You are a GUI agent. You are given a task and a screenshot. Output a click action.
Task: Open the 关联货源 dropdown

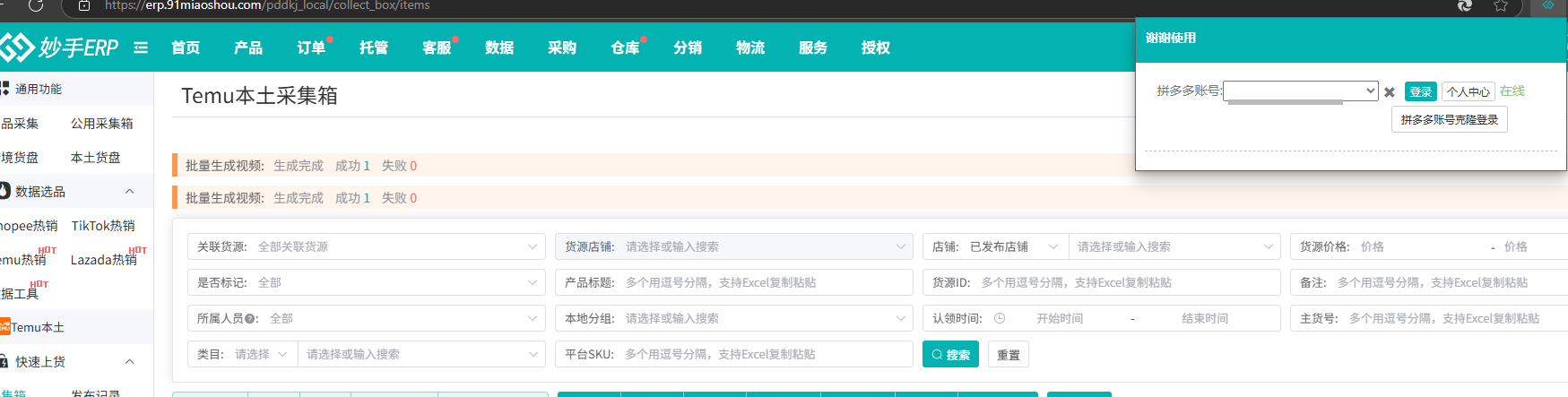point(367,246)
